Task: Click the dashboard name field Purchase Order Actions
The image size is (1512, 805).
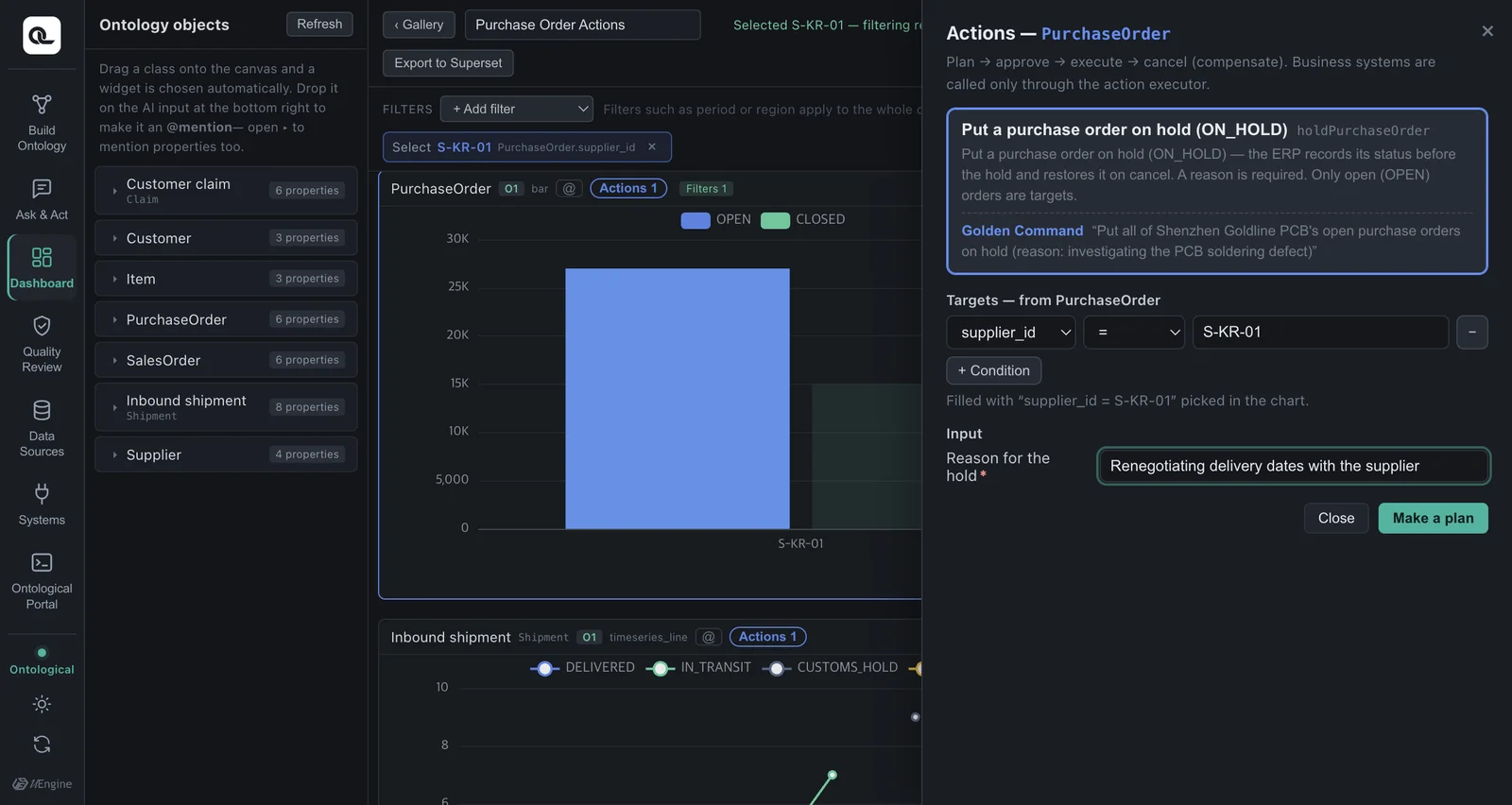Action: (x=582, y=25)
